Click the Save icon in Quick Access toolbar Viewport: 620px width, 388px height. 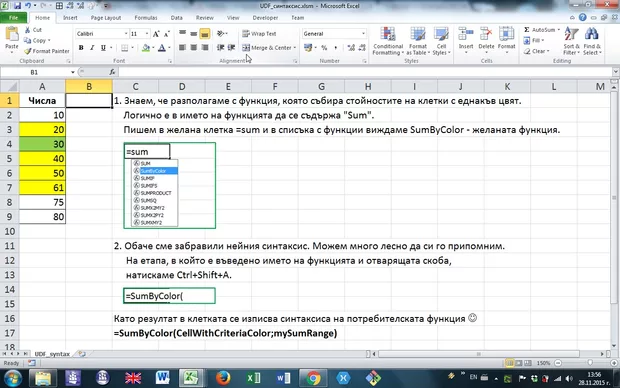tap(17, 6)
